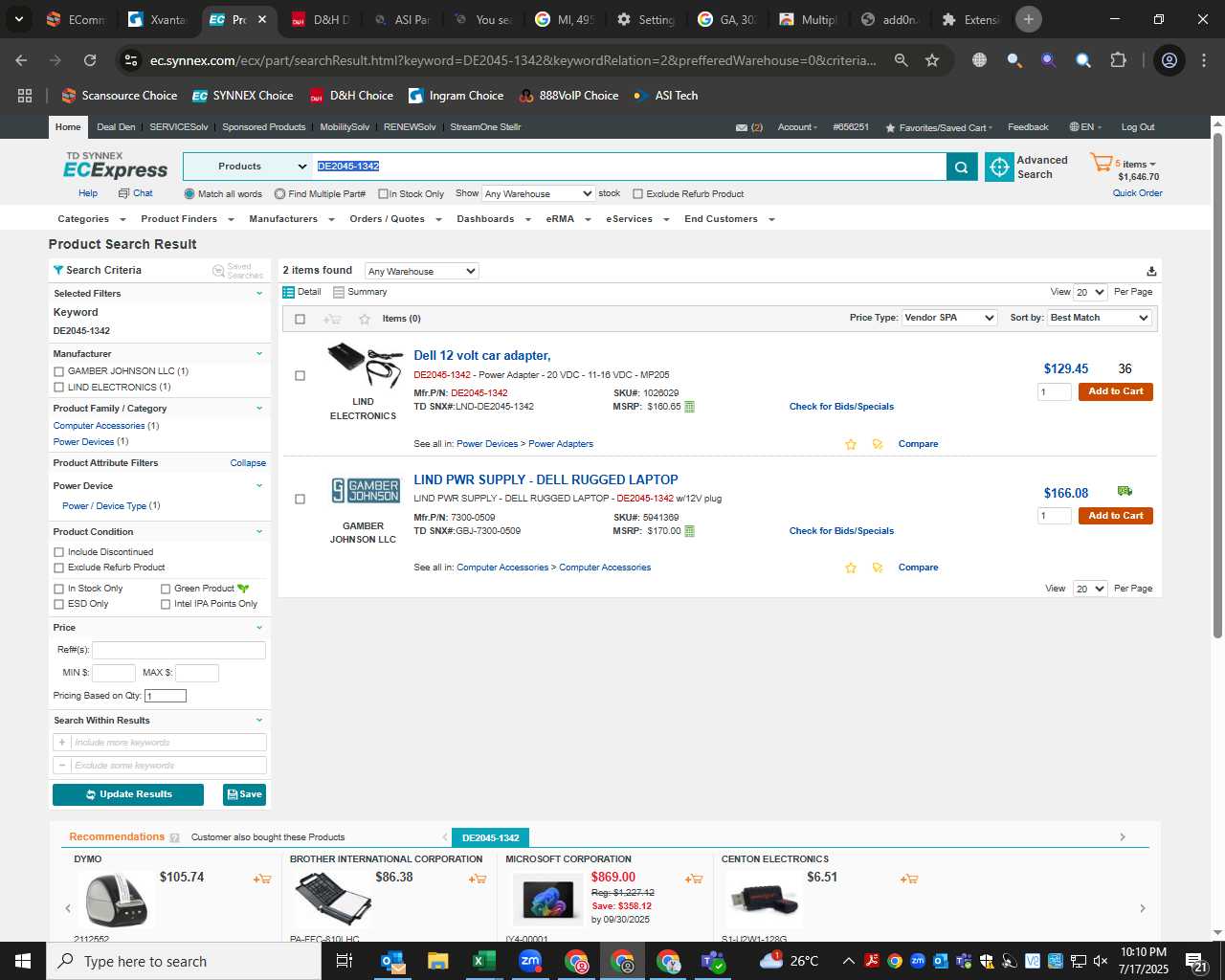Click recommendations previous arrow
The width and height of the screenshot is (1225, 980).
[x=68, y=908]
